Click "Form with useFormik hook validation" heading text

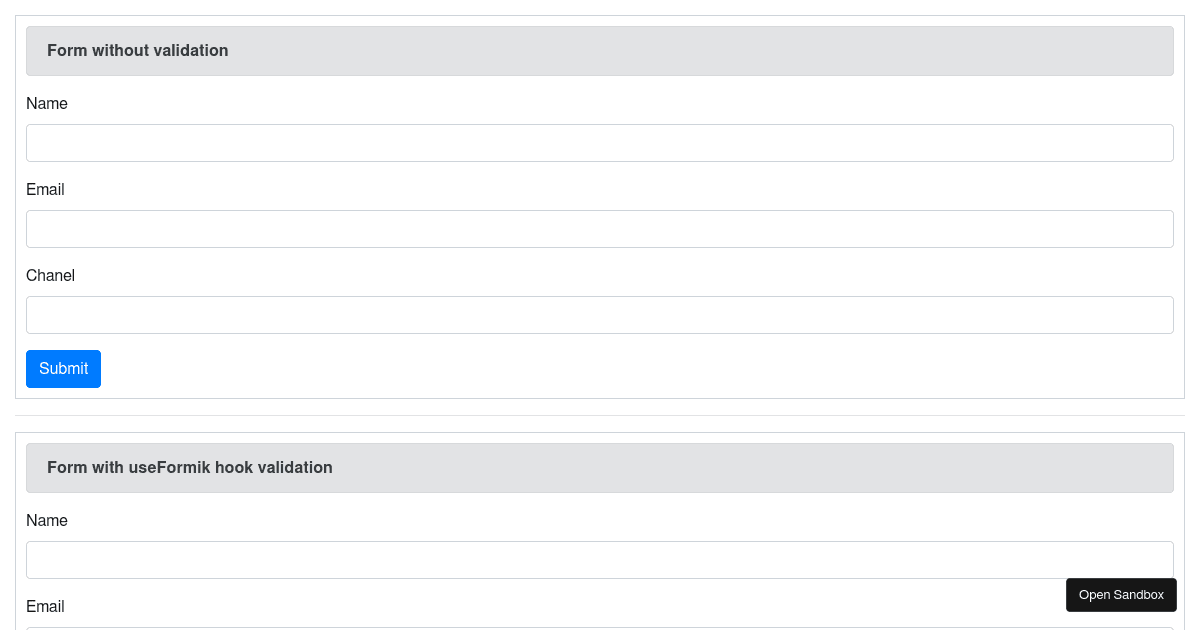pyautogui.click(x=189, y=468)
